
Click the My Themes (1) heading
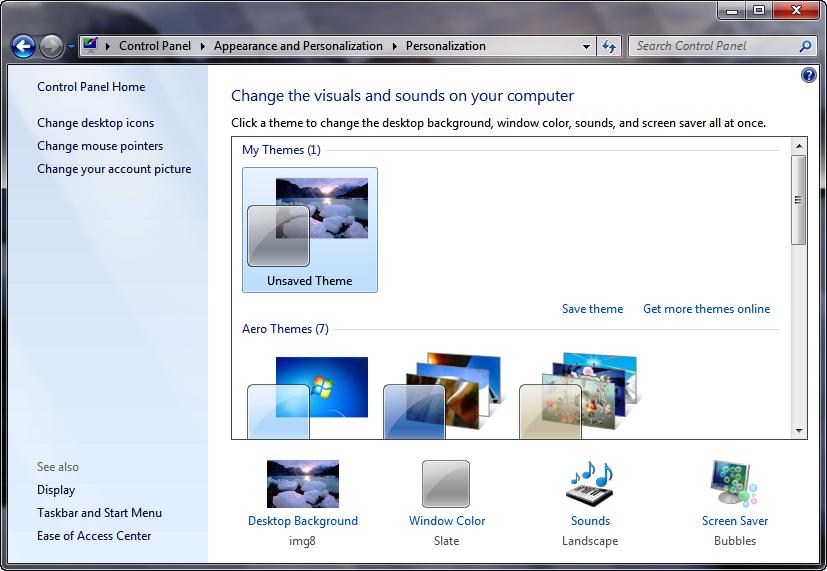[281, 150]
